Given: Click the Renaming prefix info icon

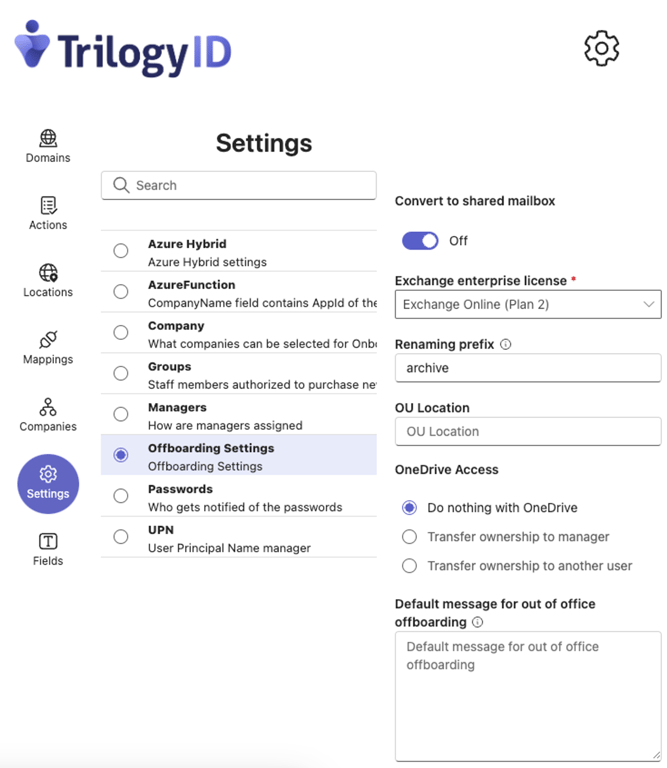Looking at the screenshot, I should click(505, 344).
